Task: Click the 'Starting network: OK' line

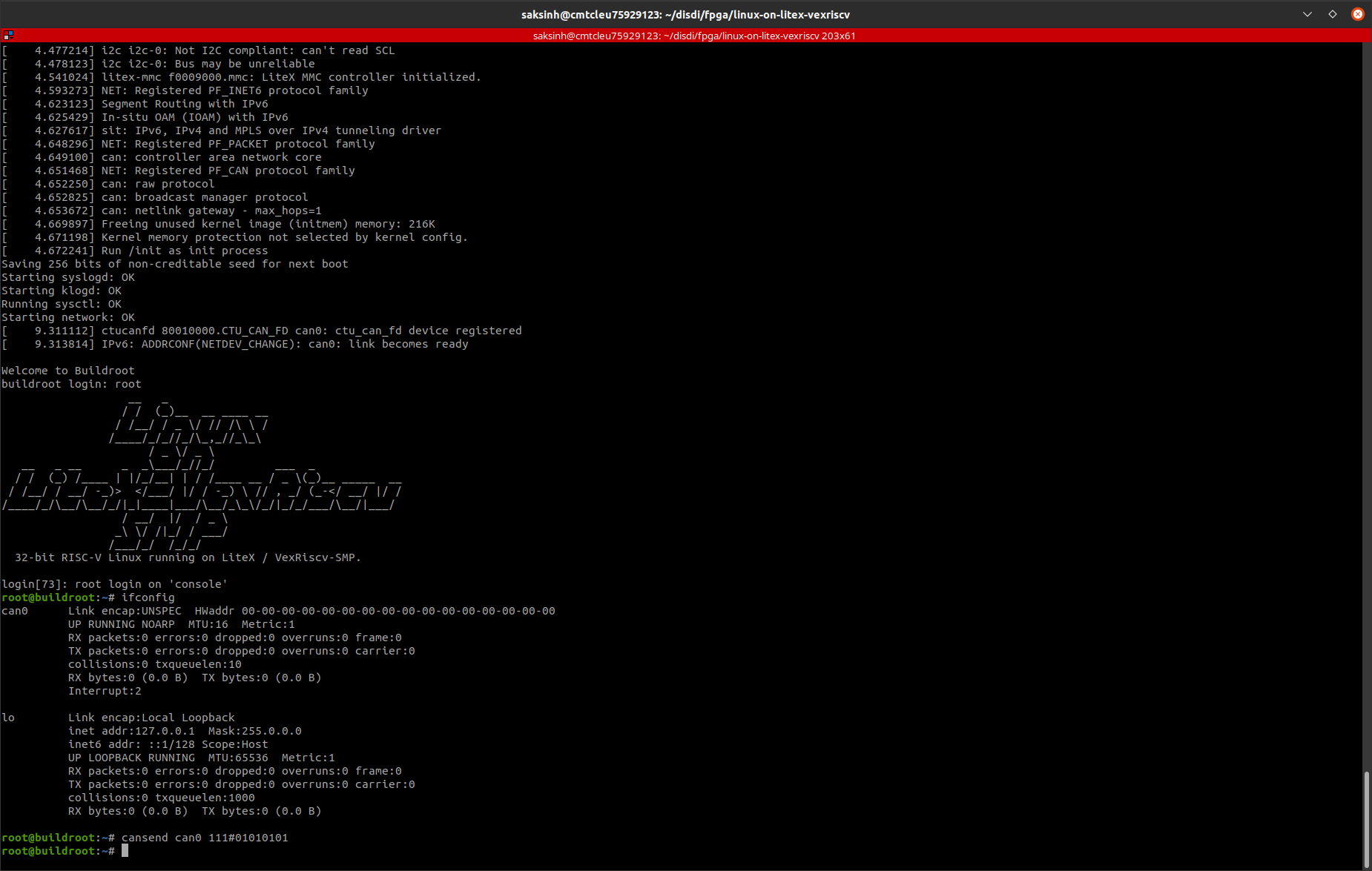Action: click(x=68, y=317)
